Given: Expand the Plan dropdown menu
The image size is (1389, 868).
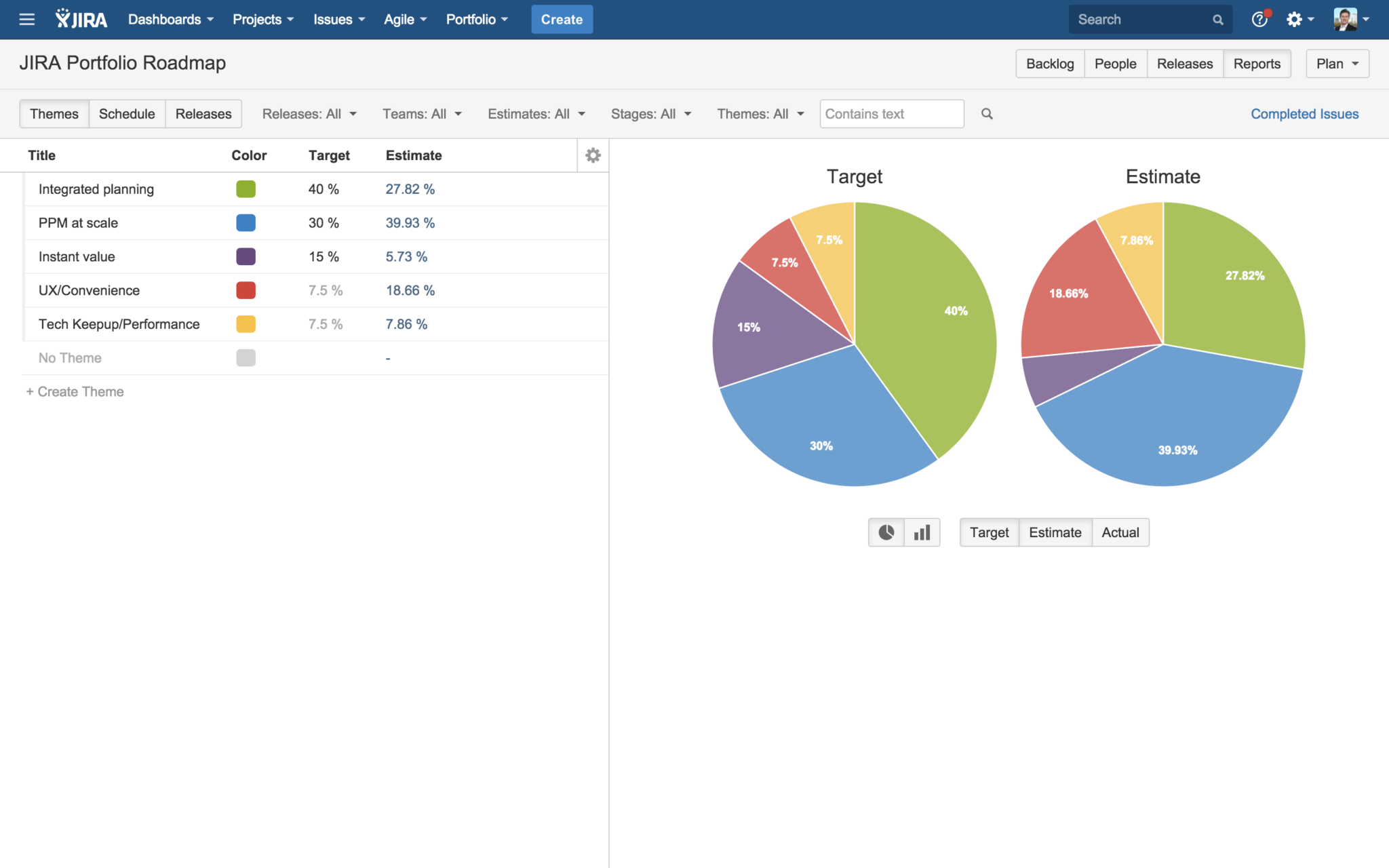Looking at the screenshot, I should (x=1336, y=63).
